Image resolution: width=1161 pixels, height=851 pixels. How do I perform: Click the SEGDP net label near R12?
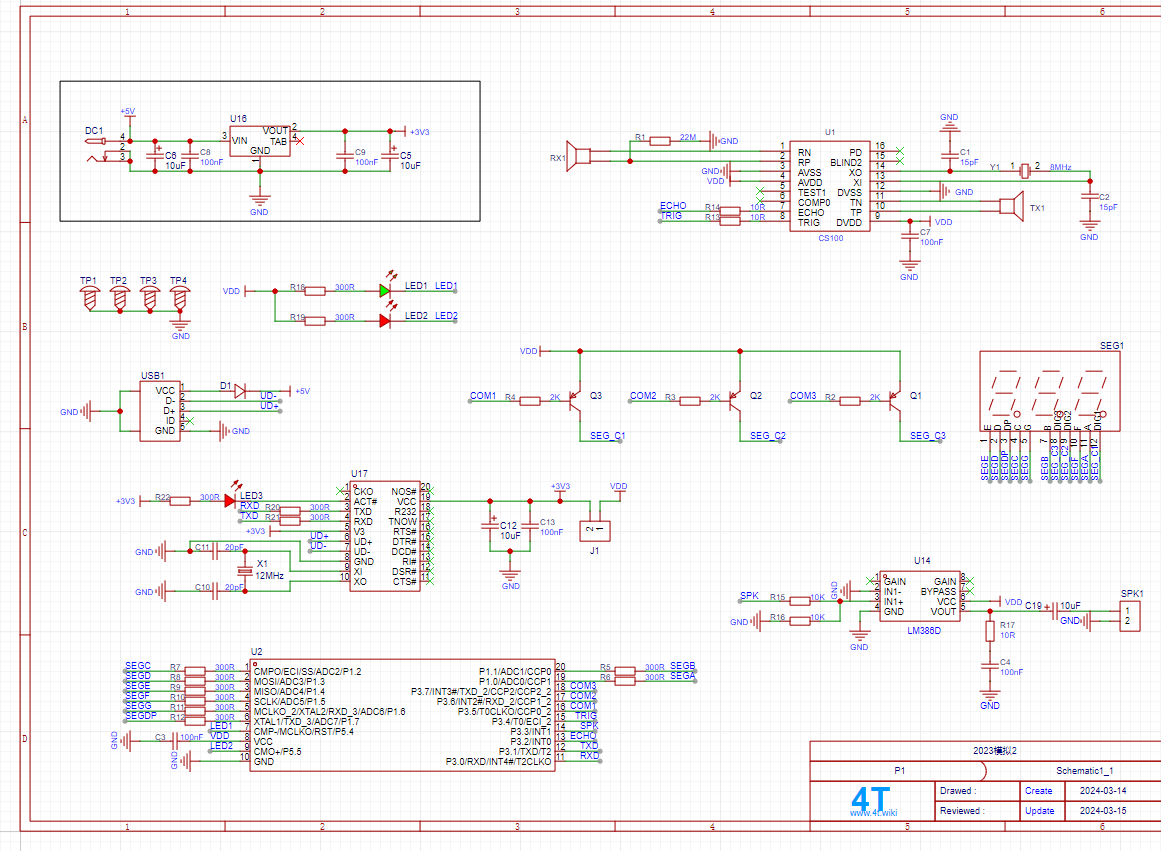point(141,715)
